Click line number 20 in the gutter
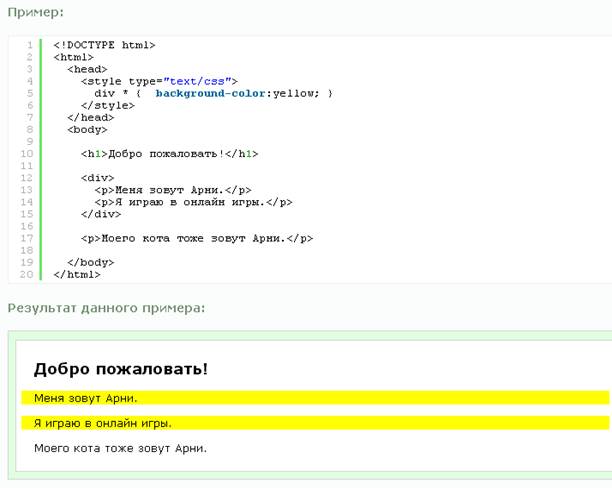Screen dimensions: 612x488 point(27,274)
